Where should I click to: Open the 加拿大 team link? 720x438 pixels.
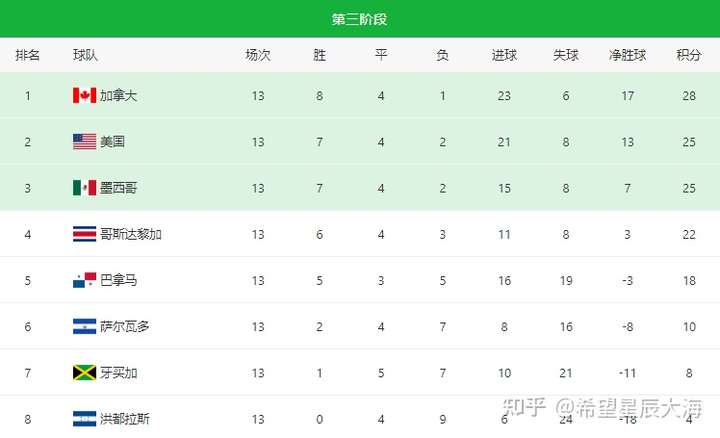[118, 95]
